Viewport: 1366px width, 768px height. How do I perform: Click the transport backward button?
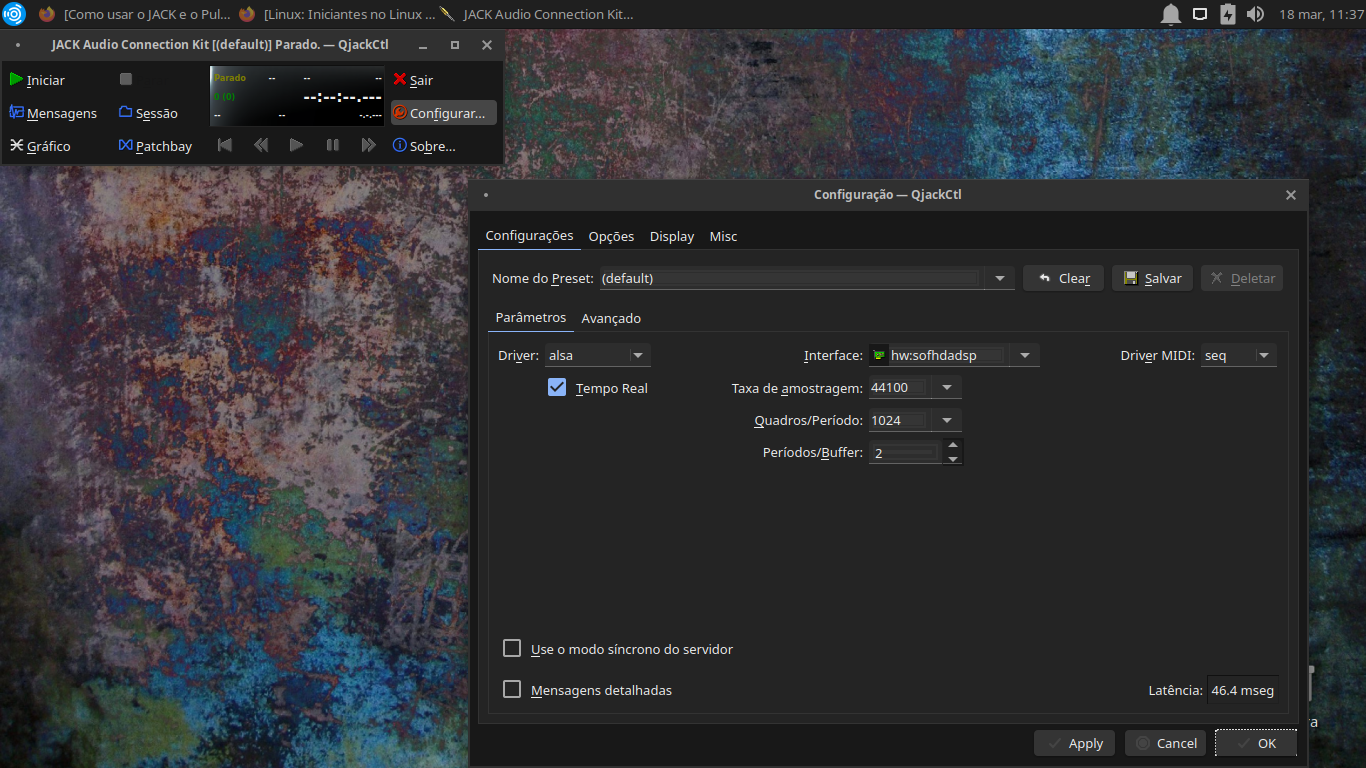tap(261, 145)
